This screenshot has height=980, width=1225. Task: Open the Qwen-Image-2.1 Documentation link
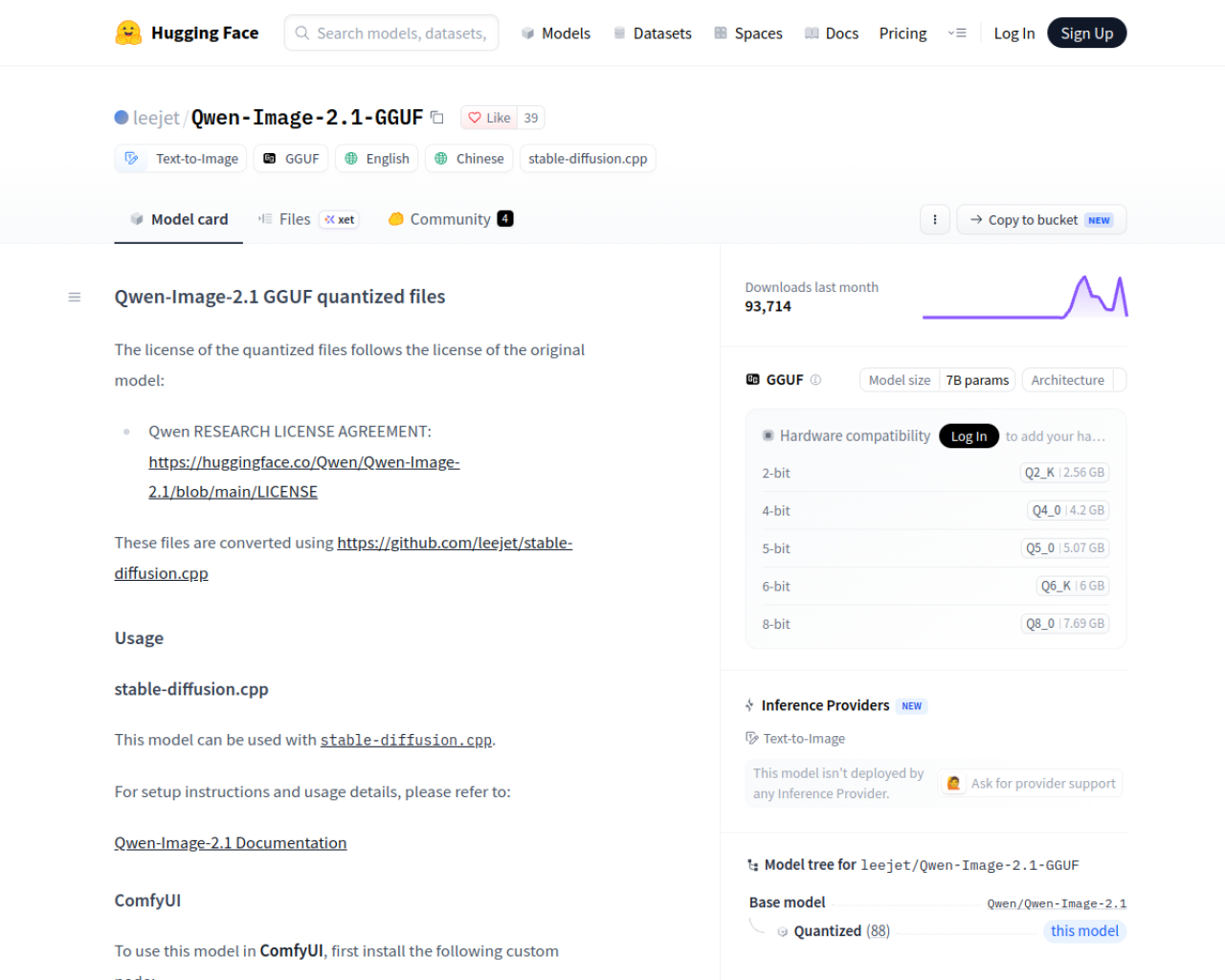click(231, 843)
